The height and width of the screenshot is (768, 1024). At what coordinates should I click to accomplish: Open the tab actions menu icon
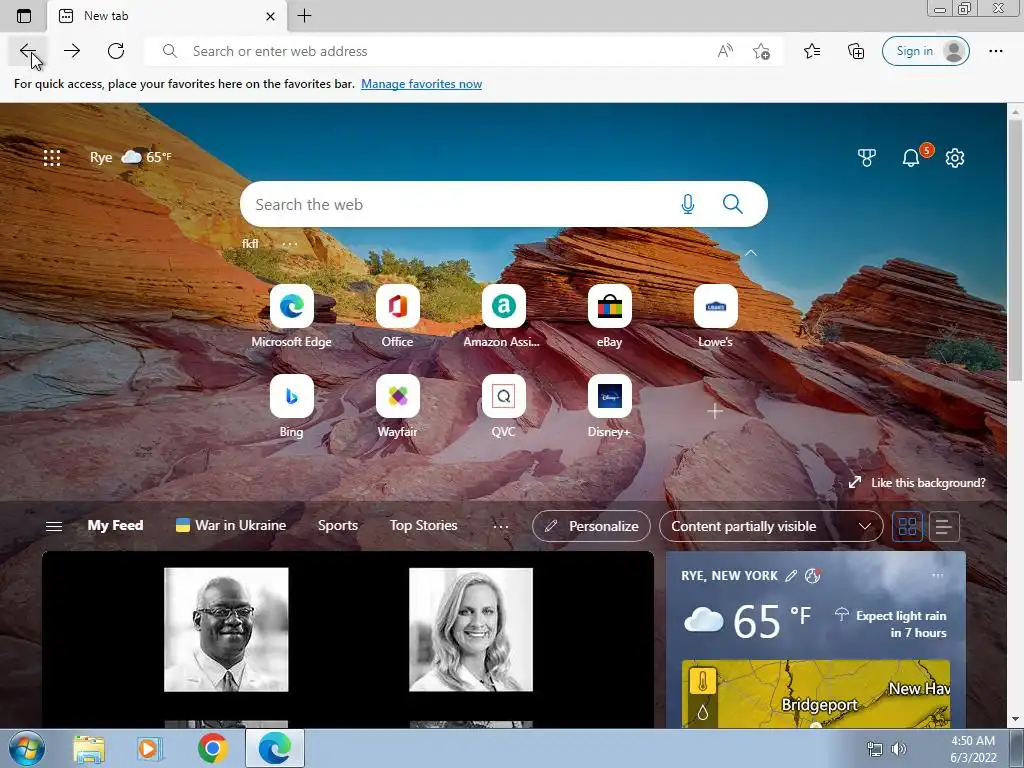pyautogui.click(x=24, y=16)
